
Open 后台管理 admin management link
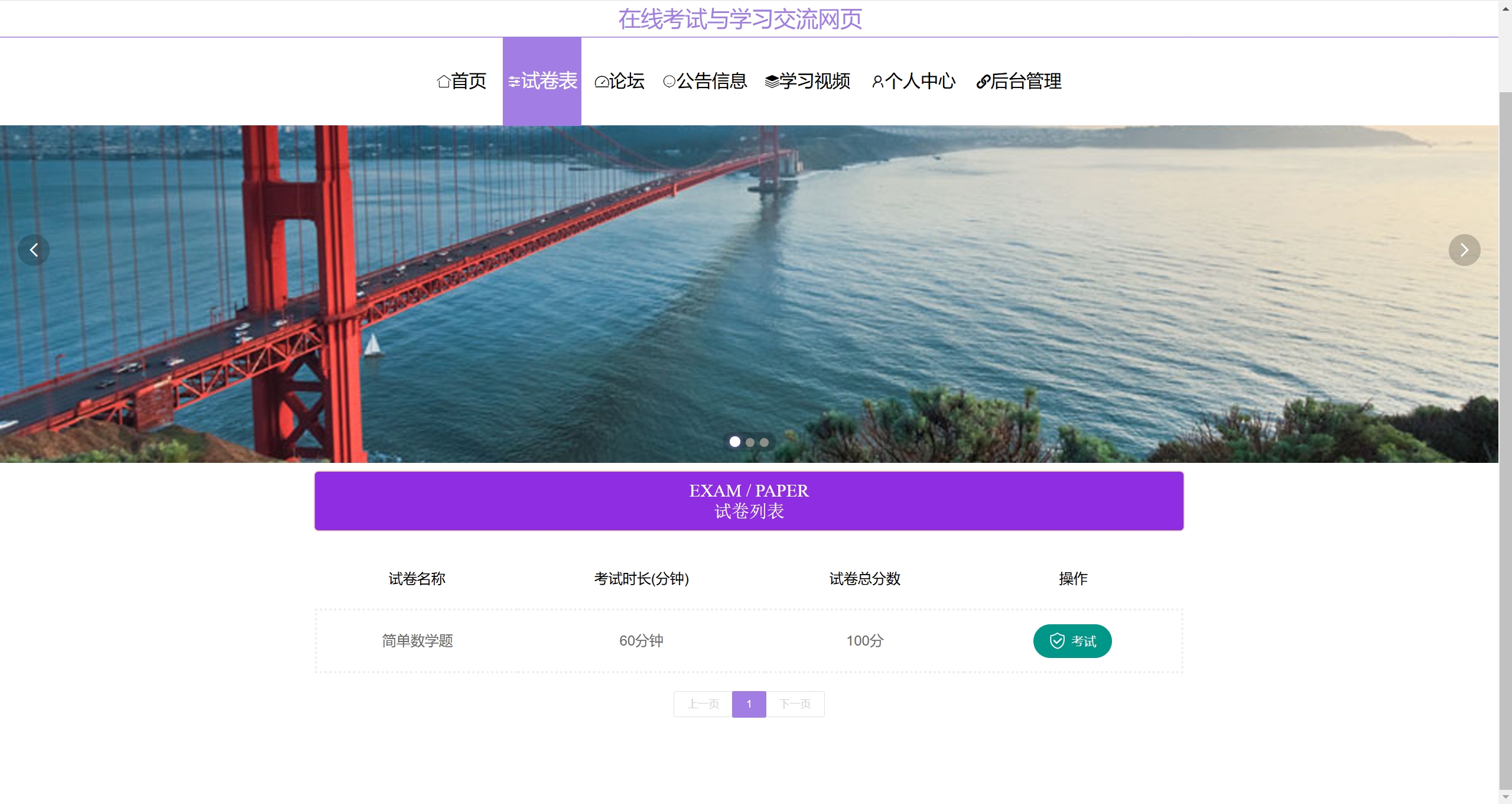(x=1019, y=81)
